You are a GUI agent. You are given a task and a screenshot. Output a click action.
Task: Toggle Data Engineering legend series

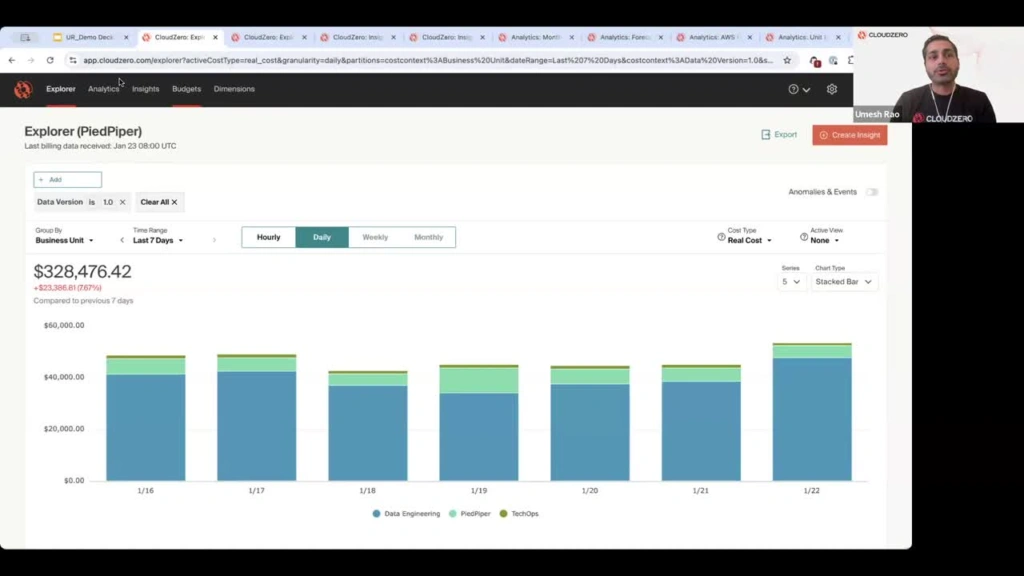point(406,514)
